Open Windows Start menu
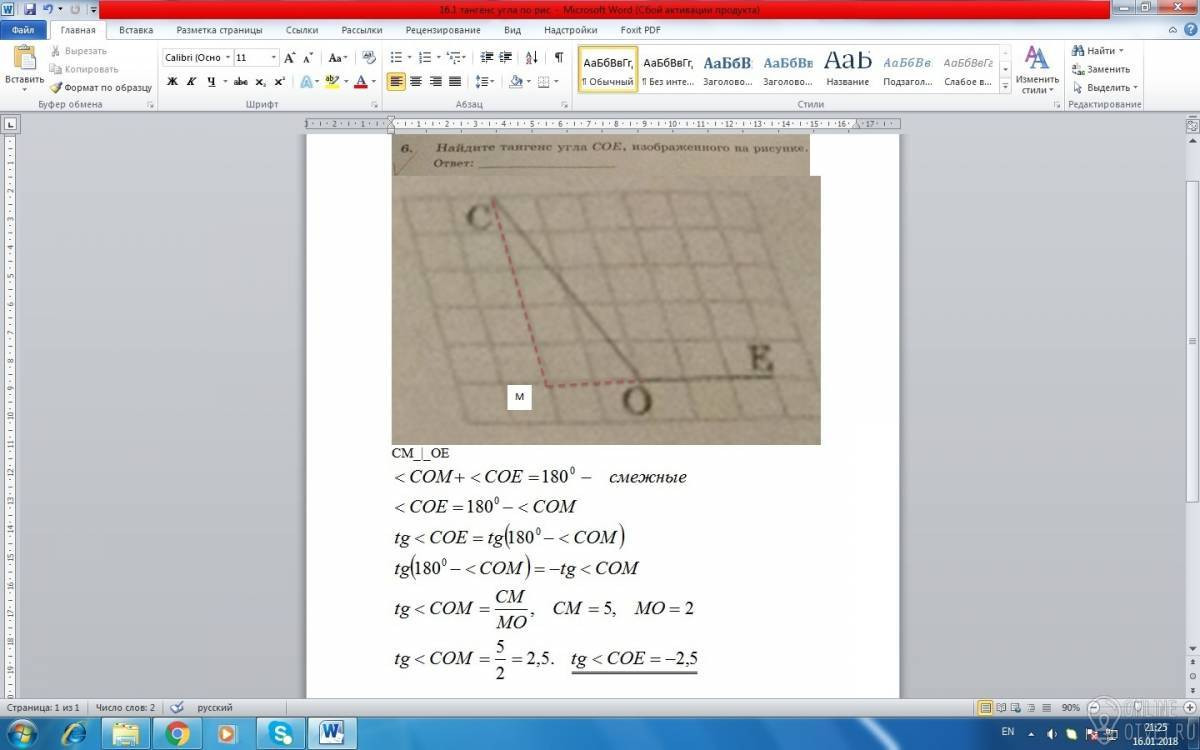Viewport: 1200px width, 750px height. pyautogui.click(x=21, y=733)
